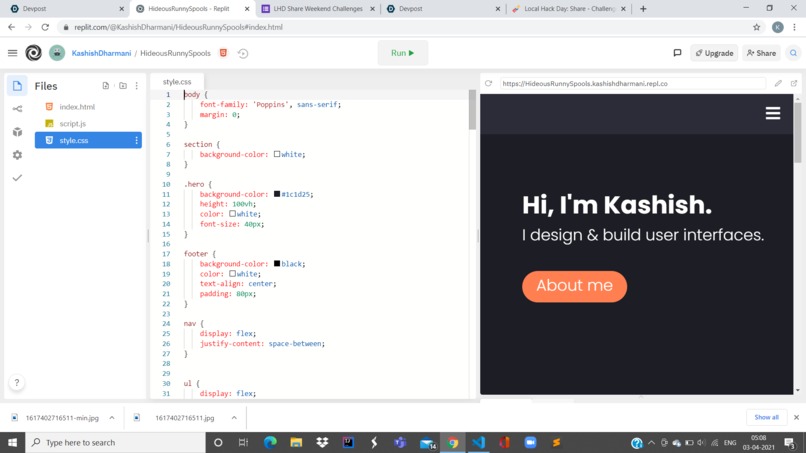Open the chat comments icon

coord(677,53)
